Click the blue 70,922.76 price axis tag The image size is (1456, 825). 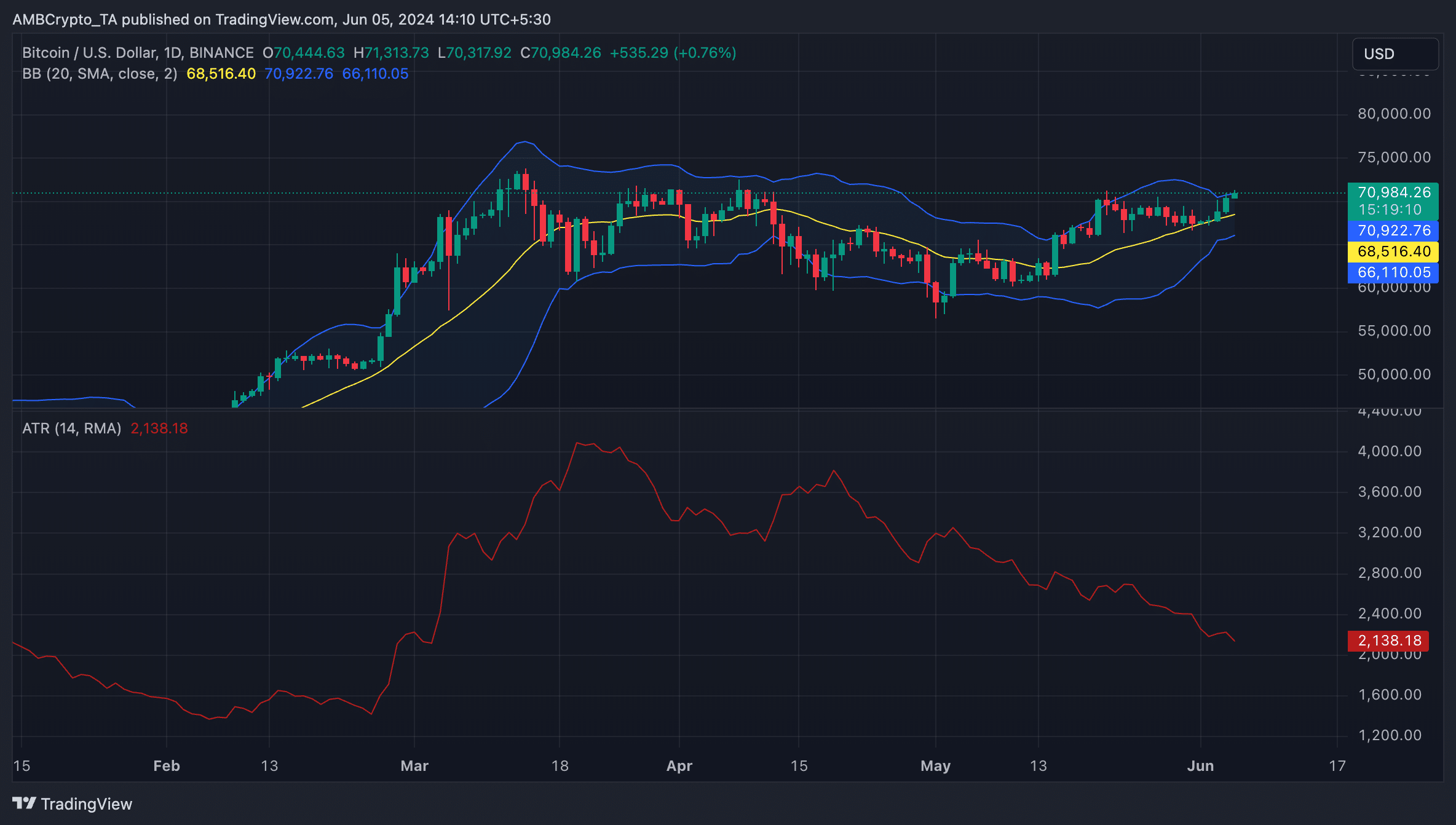[1393, 231]
